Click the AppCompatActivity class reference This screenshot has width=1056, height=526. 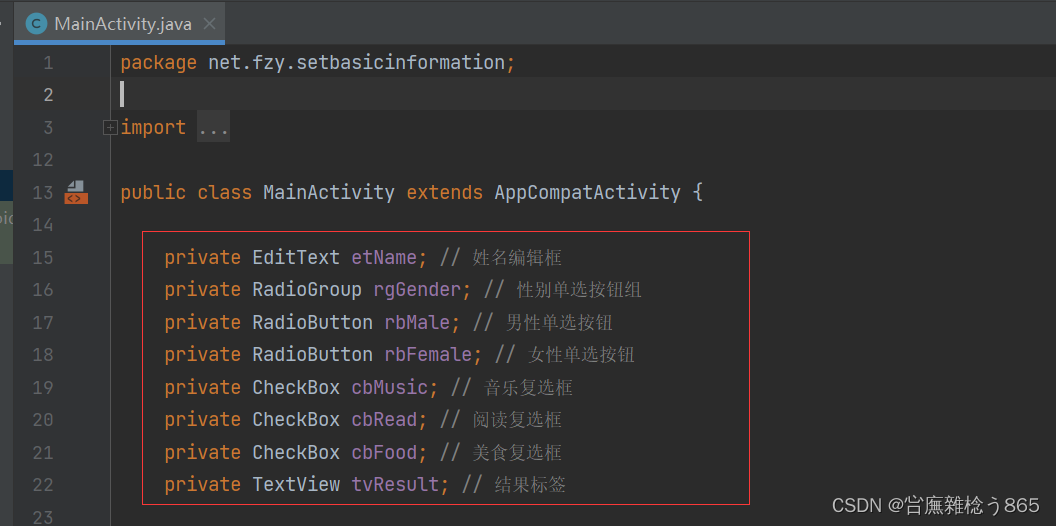[587, 193]
